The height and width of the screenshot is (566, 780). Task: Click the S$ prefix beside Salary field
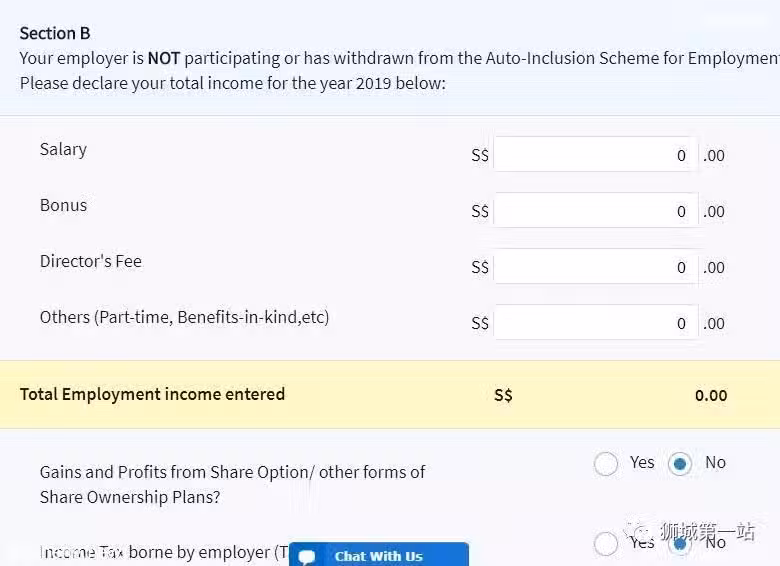pos(480,155)
